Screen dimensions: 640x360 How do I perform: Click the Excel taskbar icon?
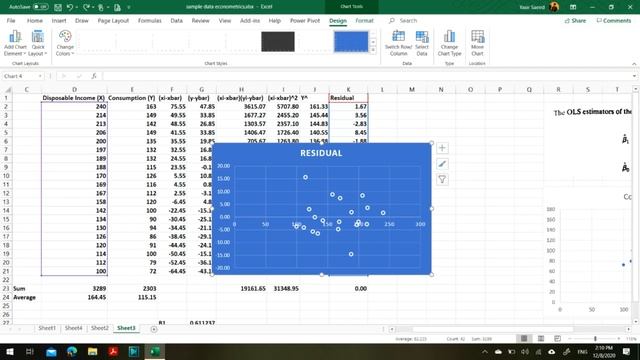pos(155,351)
